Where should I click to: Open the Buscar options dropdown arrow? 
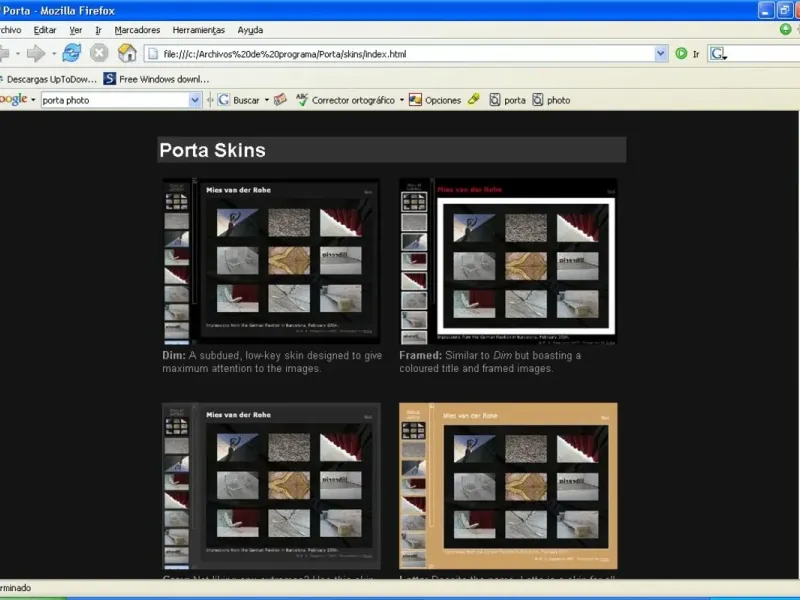pos(266,100)
